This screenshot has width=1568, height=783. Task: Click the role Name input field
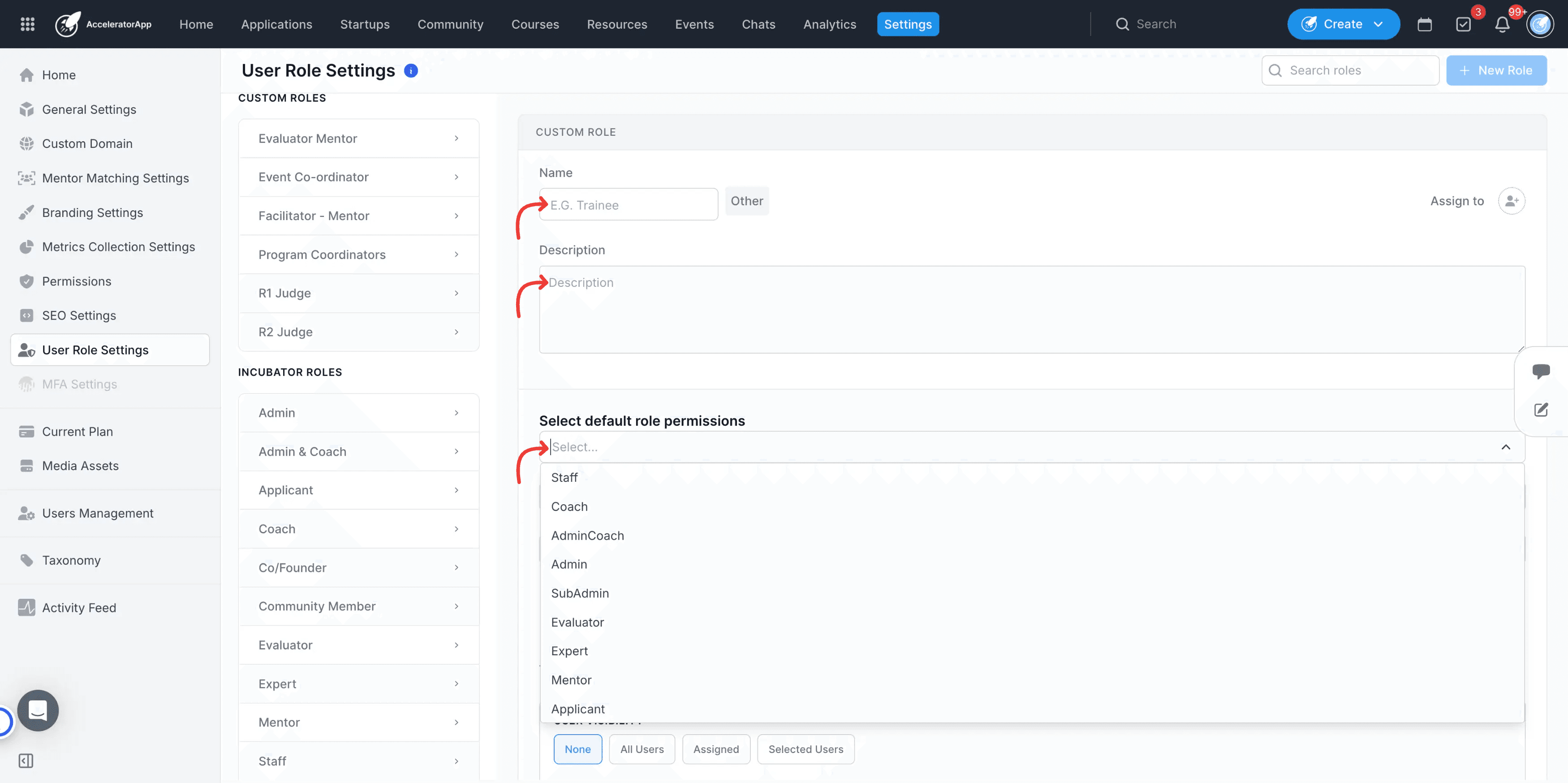click(628, 204)
